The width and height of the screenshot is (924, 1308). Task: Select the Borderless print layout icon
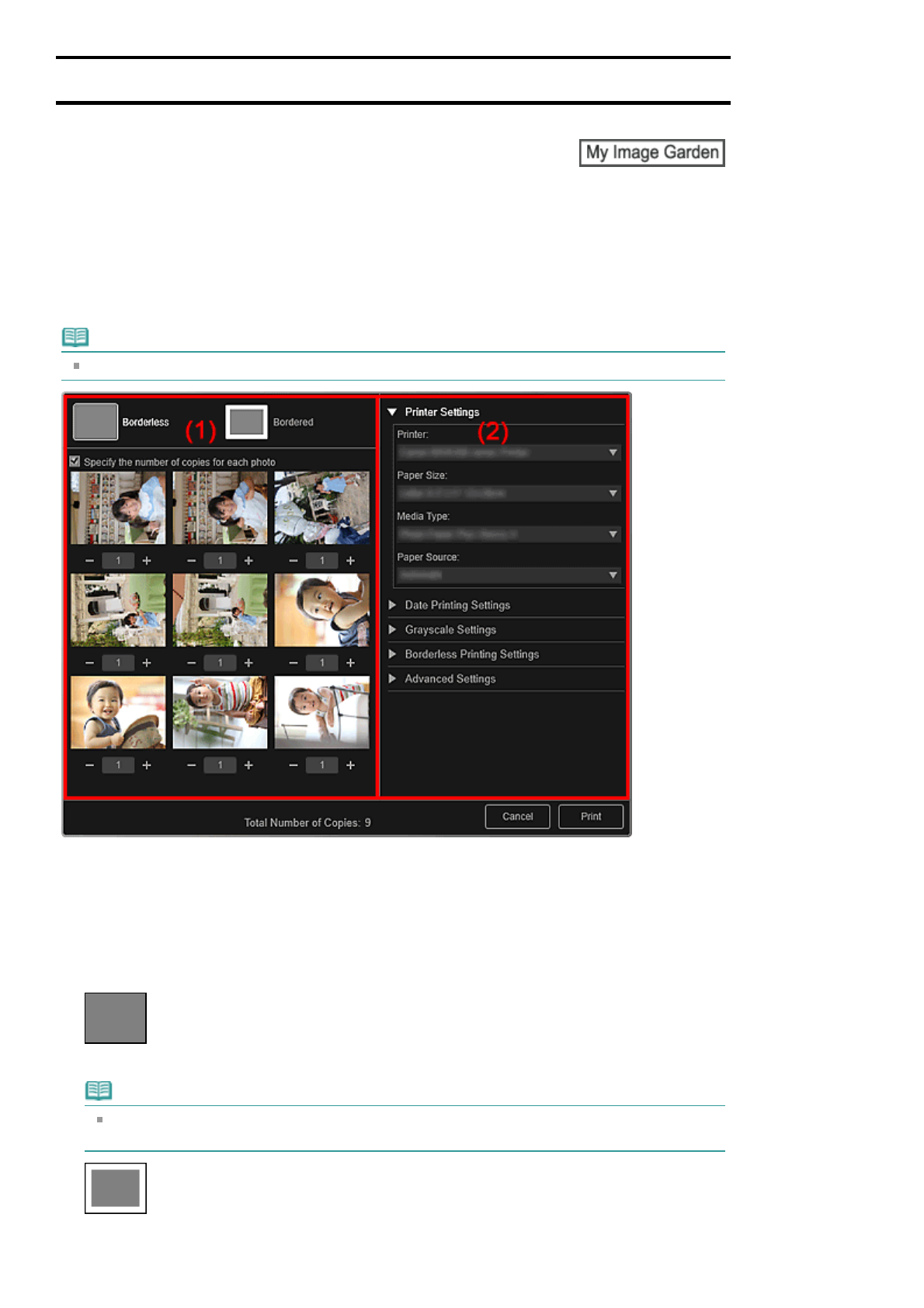[x=96, y=422]
